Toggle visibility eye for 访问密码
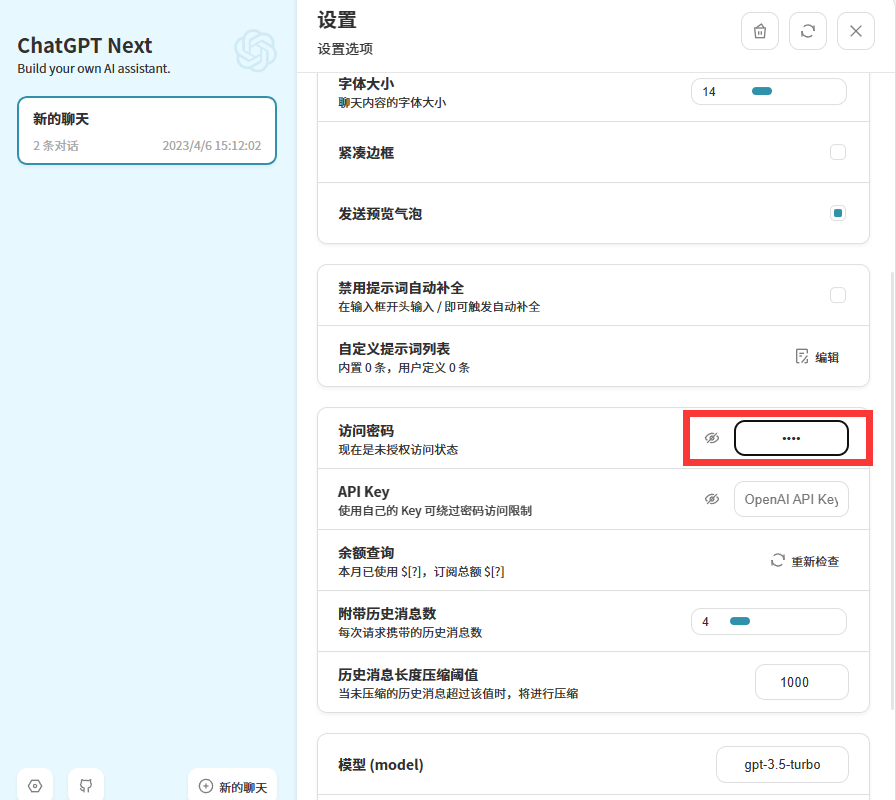The width and height of the screenshot is (896, 800). [711, 438]
